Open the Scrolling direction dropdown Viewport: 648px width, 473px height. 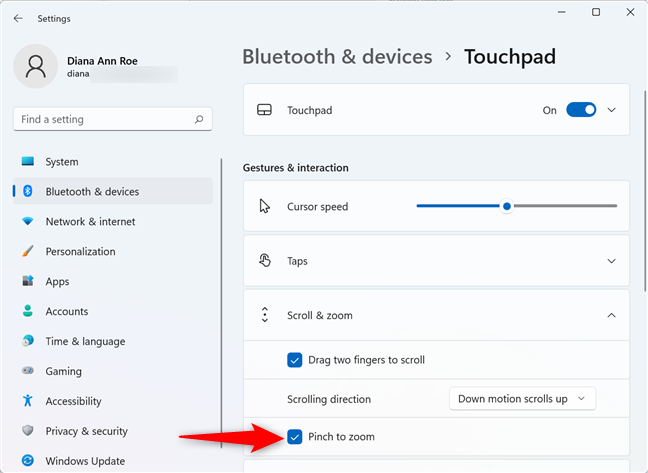pos(522,399)
